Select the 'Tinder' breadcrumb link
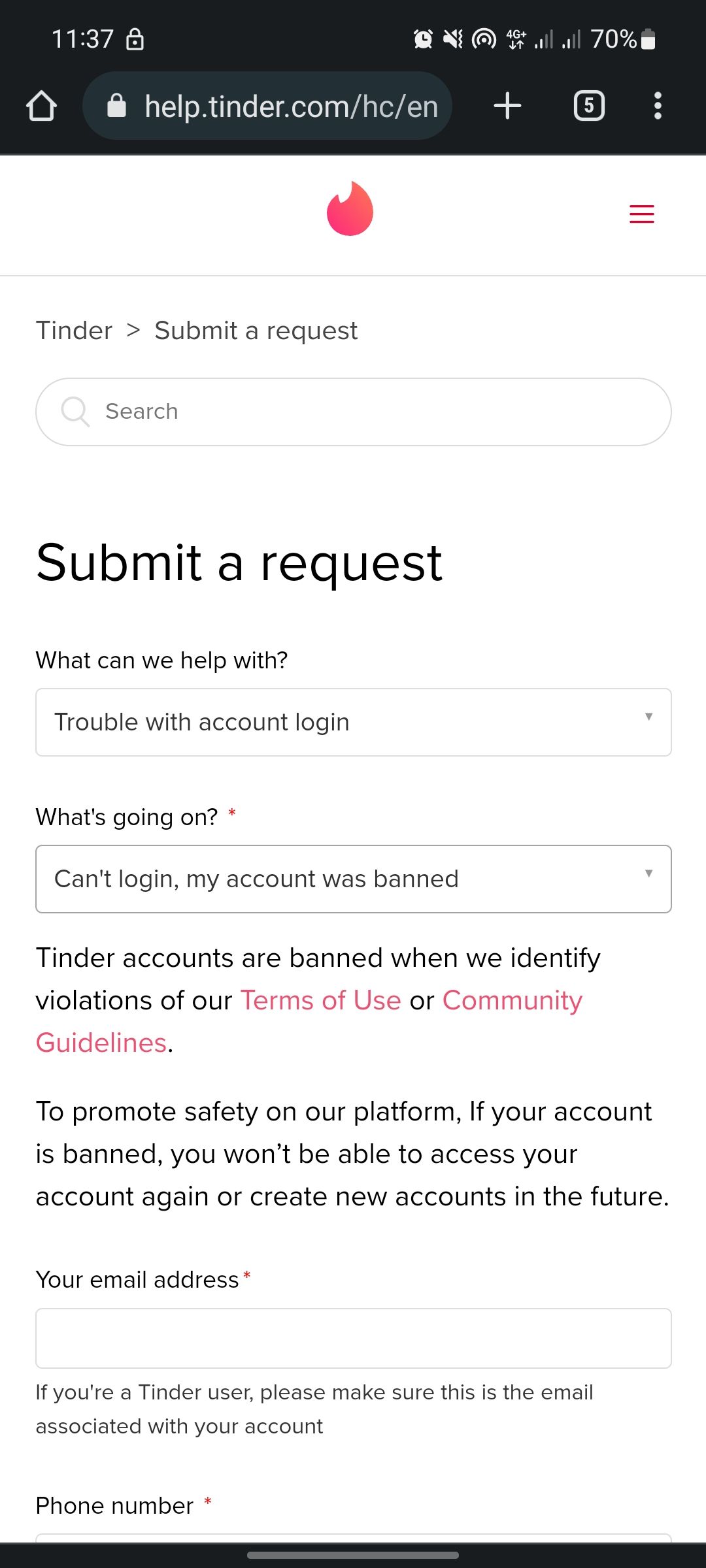 coord(73,330)
